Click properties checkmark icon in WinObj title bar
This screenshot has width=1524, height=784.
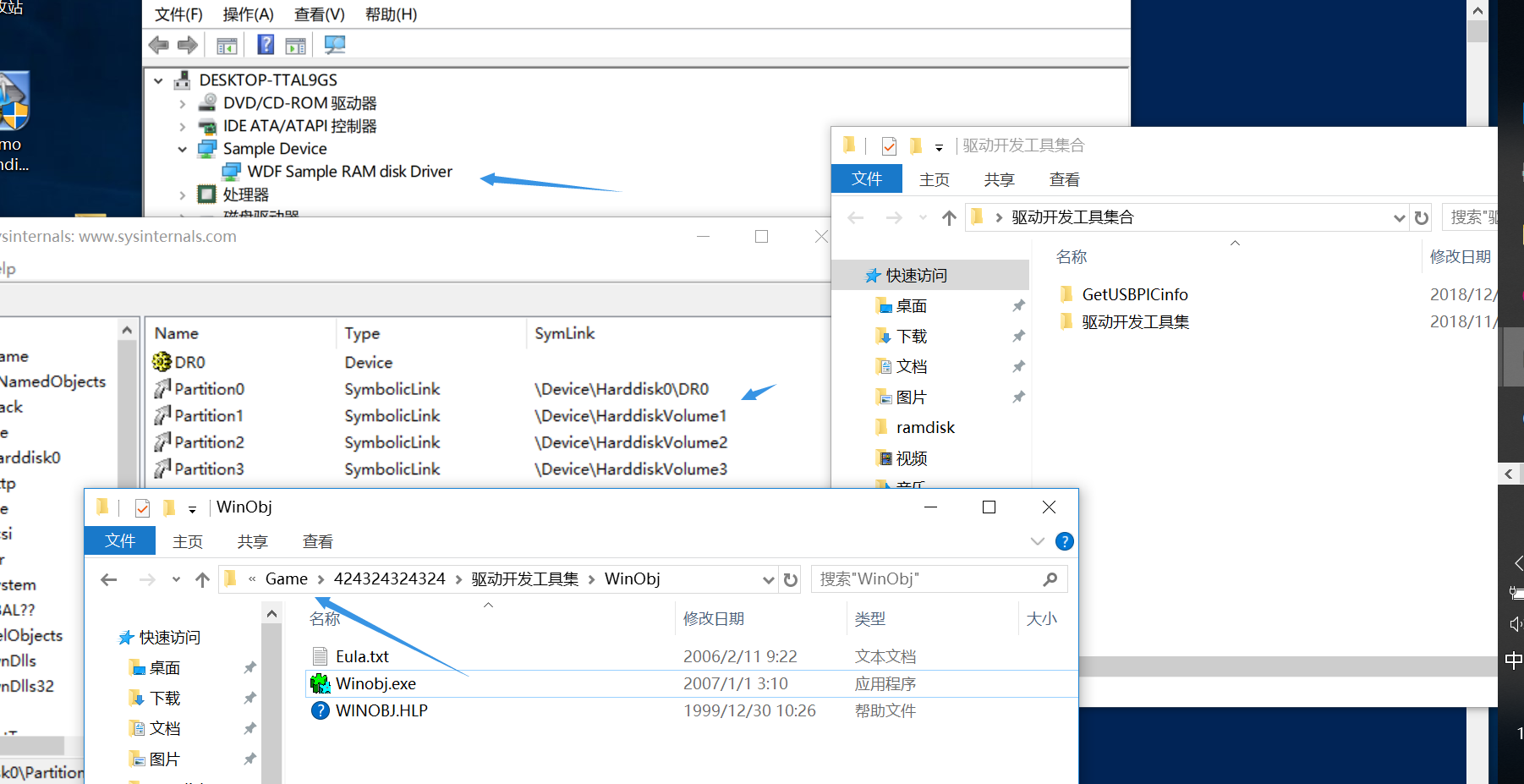(143, 507)
